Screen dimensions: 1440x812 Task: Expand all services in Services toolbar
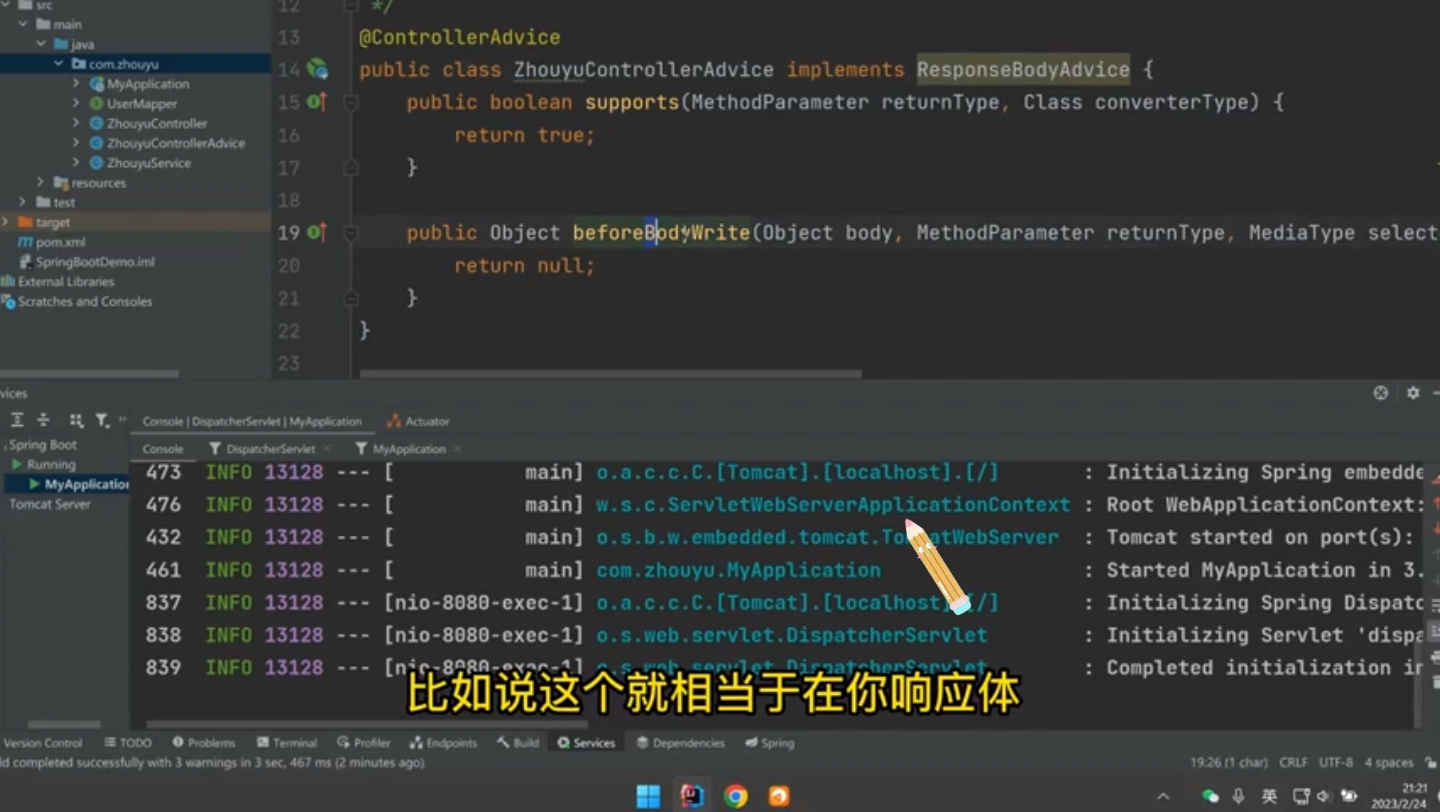(17, 420)
